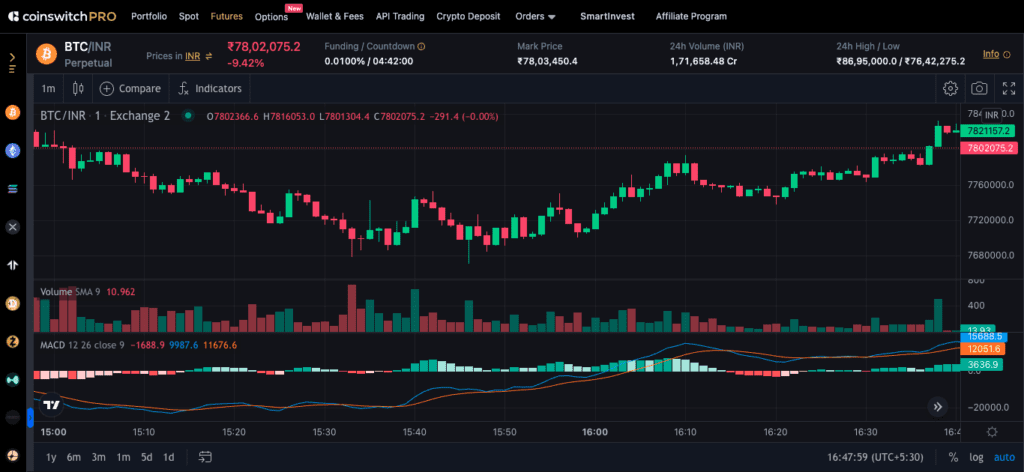Switch price currency with INR swap toggle
This screenshot has width=1024, height=472.
(209, 56)
